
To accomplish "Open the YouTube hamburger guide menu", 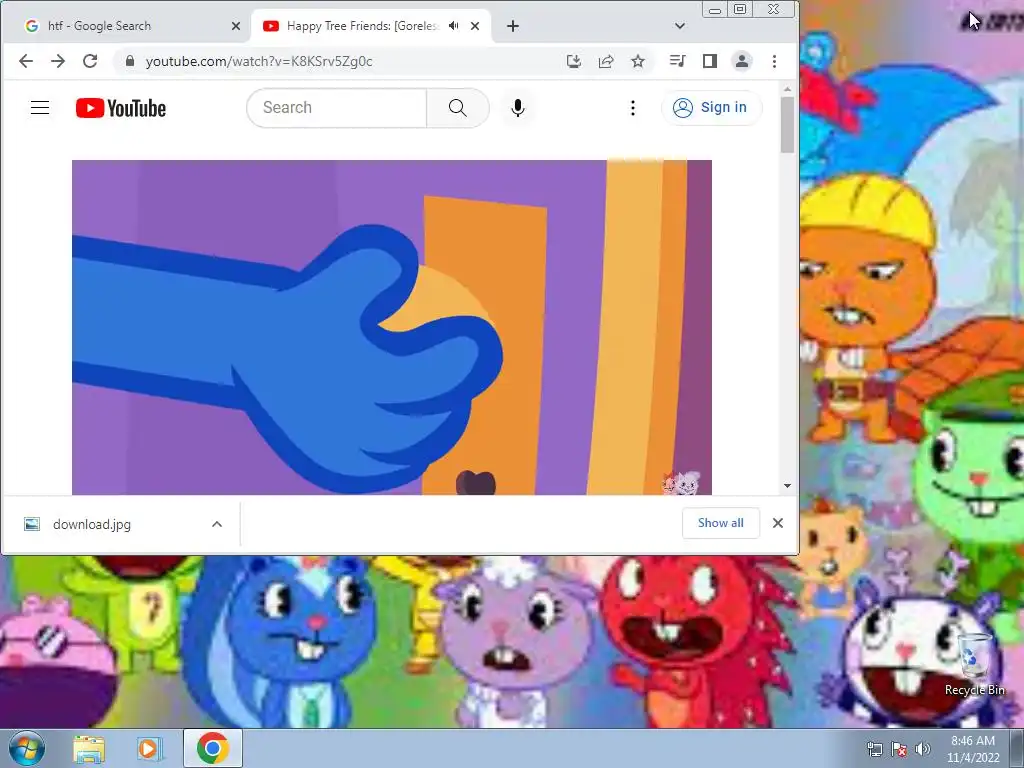I will [40, 108].
